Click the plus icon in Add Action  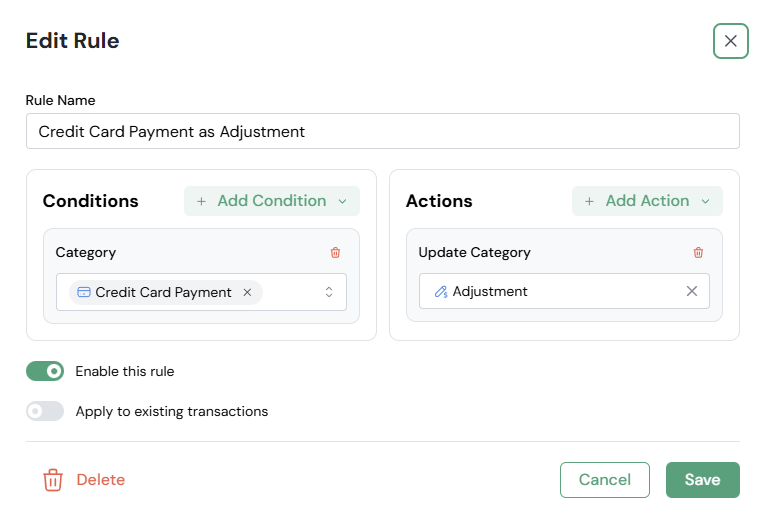[589, 201]
